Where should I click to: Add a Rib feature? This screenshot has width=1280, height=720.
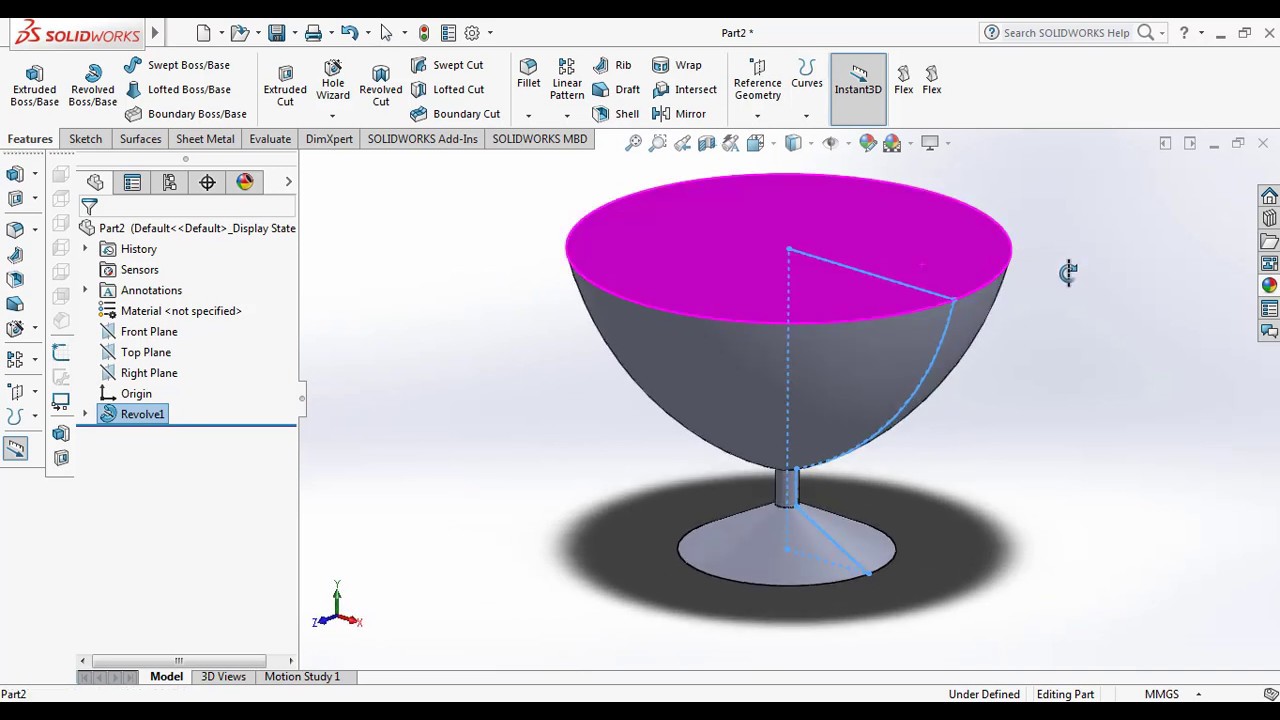tap(612, 65)
